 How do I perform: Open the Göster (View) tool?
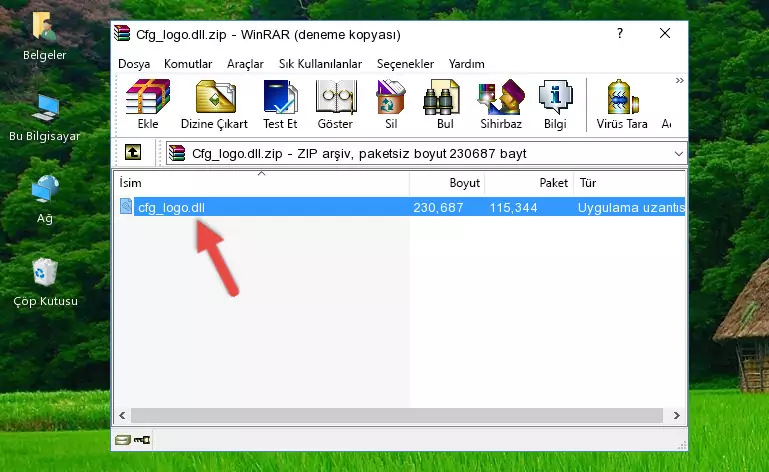pos(335,105)
